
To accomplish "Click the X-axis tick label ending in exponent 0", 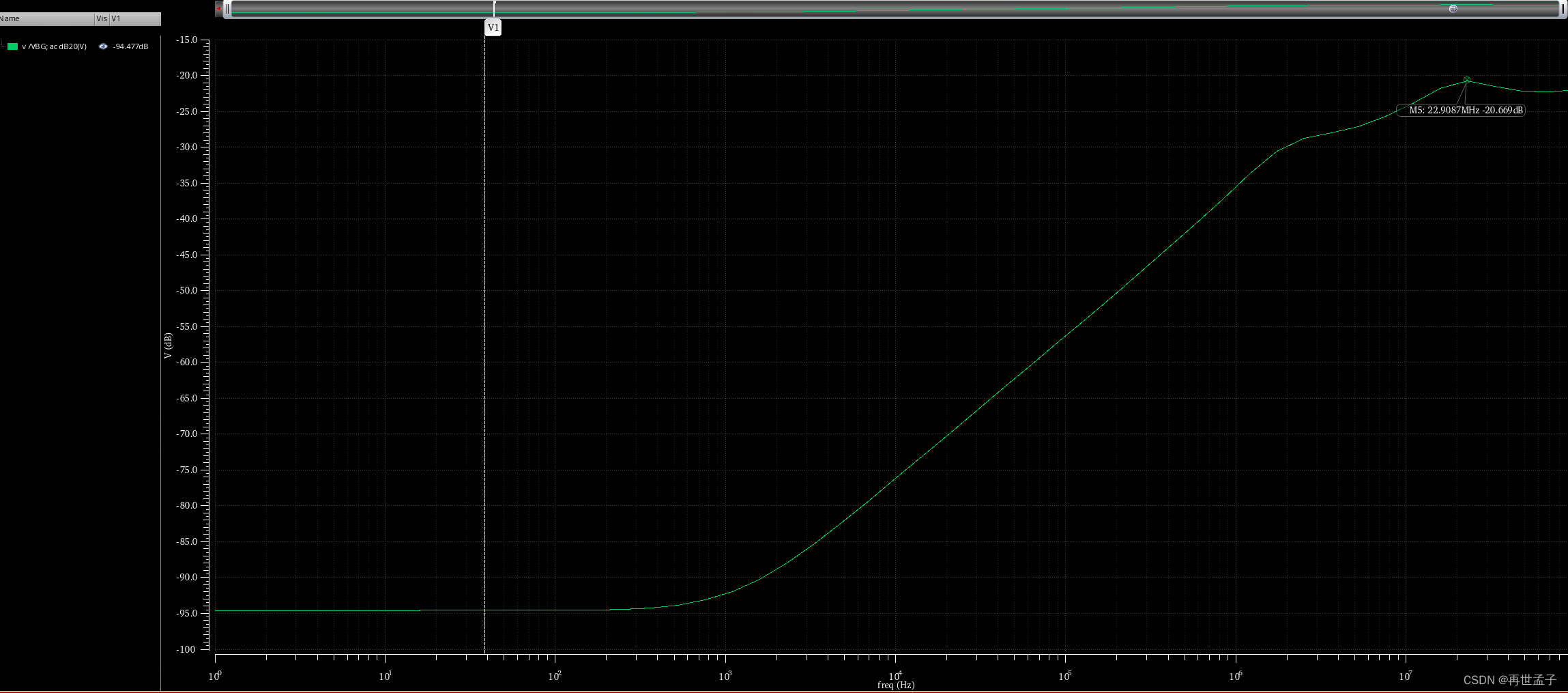I will [215, 676].
